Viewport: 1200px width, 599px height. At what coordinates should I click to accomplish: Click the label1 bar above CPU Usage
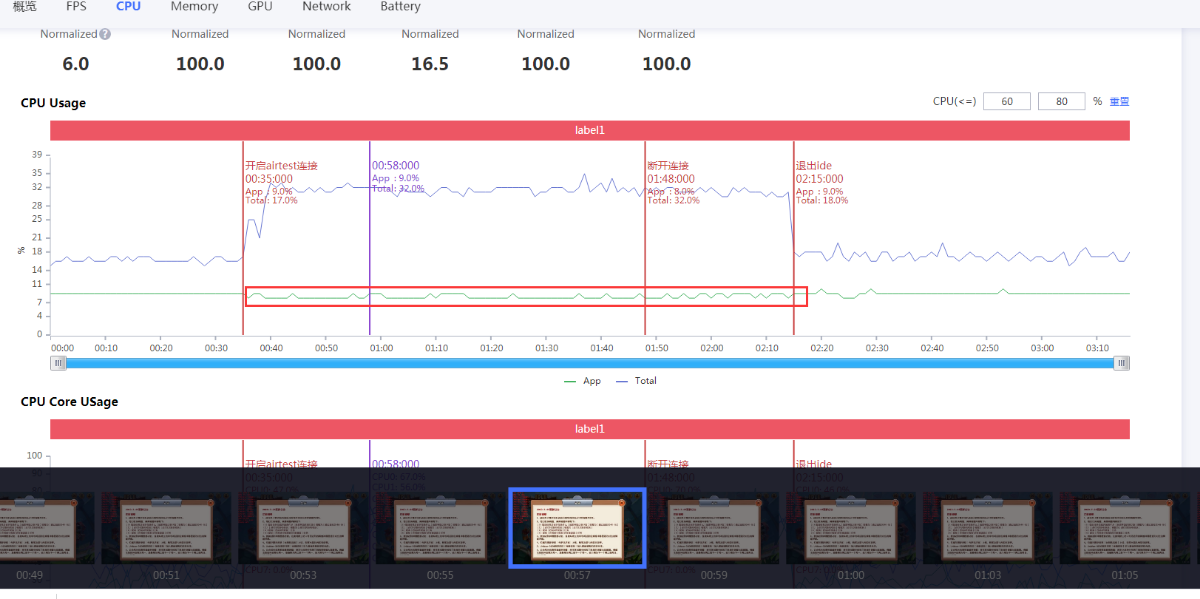590,130
